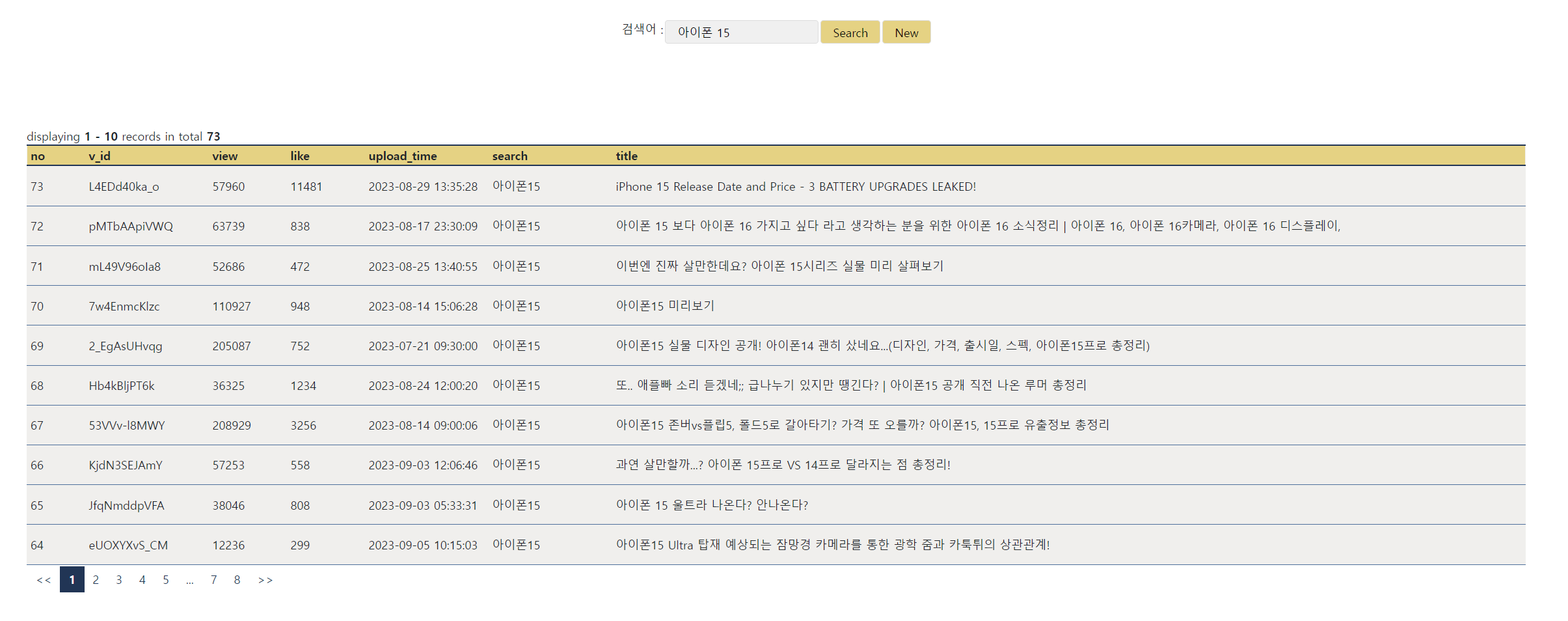Go to pagination page 3
1568x621 pixels.
(x=119, y=579)
